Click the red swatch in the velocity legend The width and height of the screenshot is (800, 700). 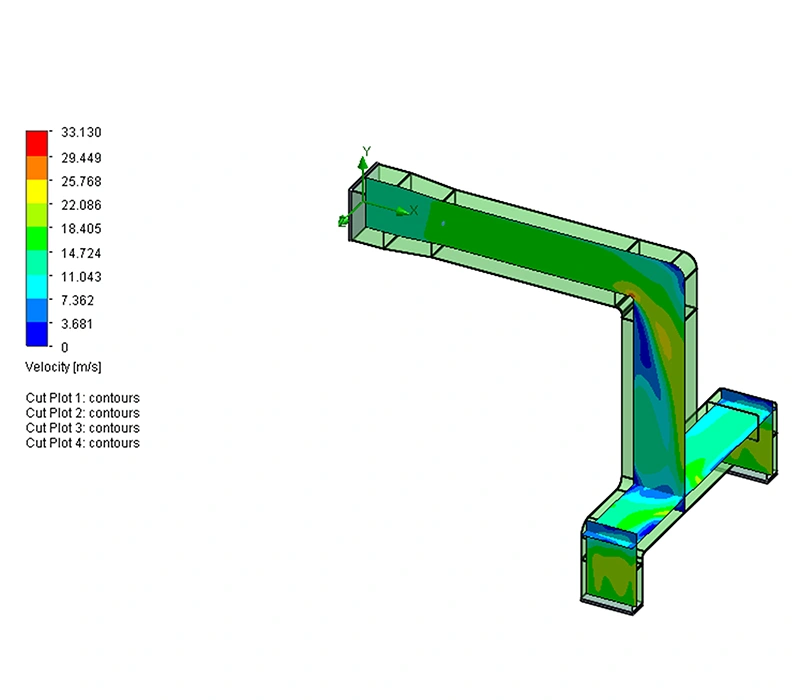tap(37, 141)
